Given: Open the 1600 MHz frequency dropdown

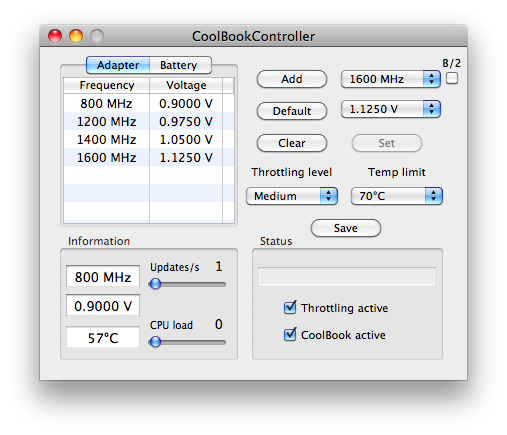Looking at the screenshot, I should click(x=391, y=79).
